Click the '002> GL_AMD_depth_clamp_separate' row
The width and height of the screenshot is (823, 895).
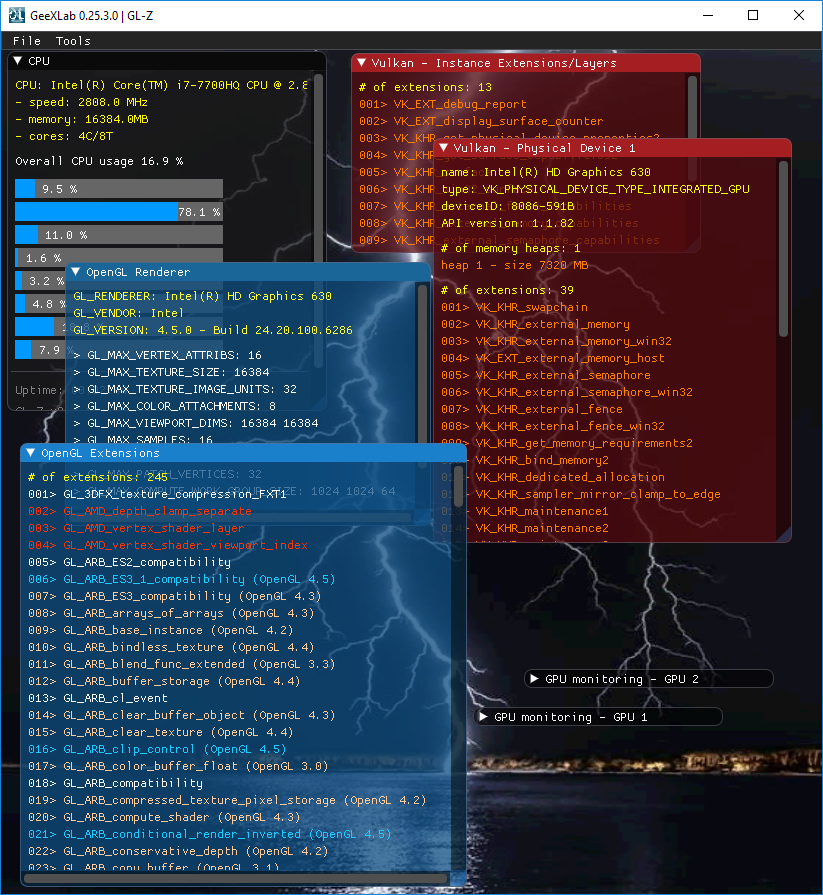tap(140, 511)
